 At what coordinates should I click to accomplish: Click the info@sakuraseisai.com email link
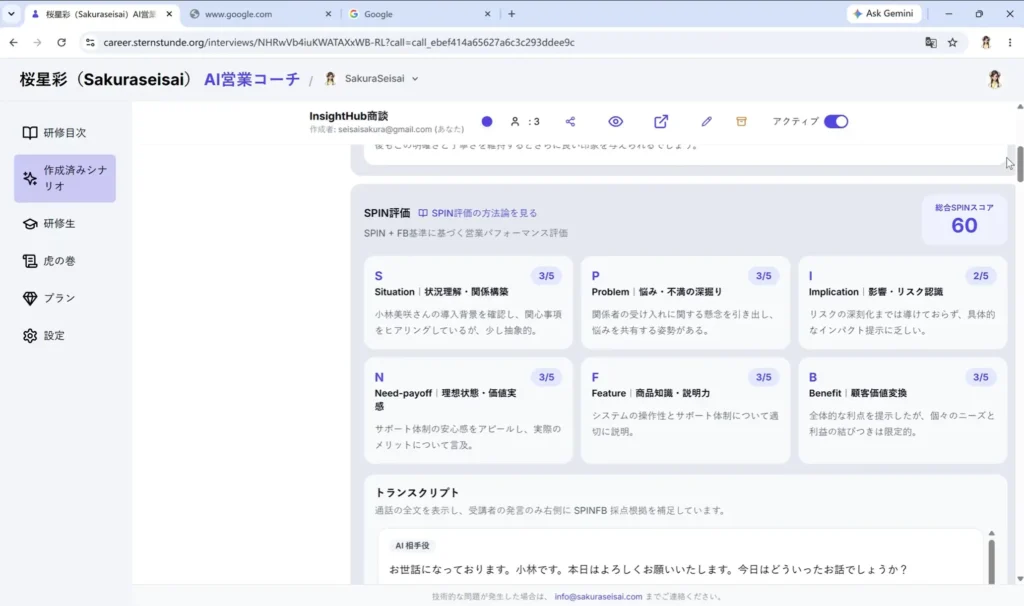[598, 596]
